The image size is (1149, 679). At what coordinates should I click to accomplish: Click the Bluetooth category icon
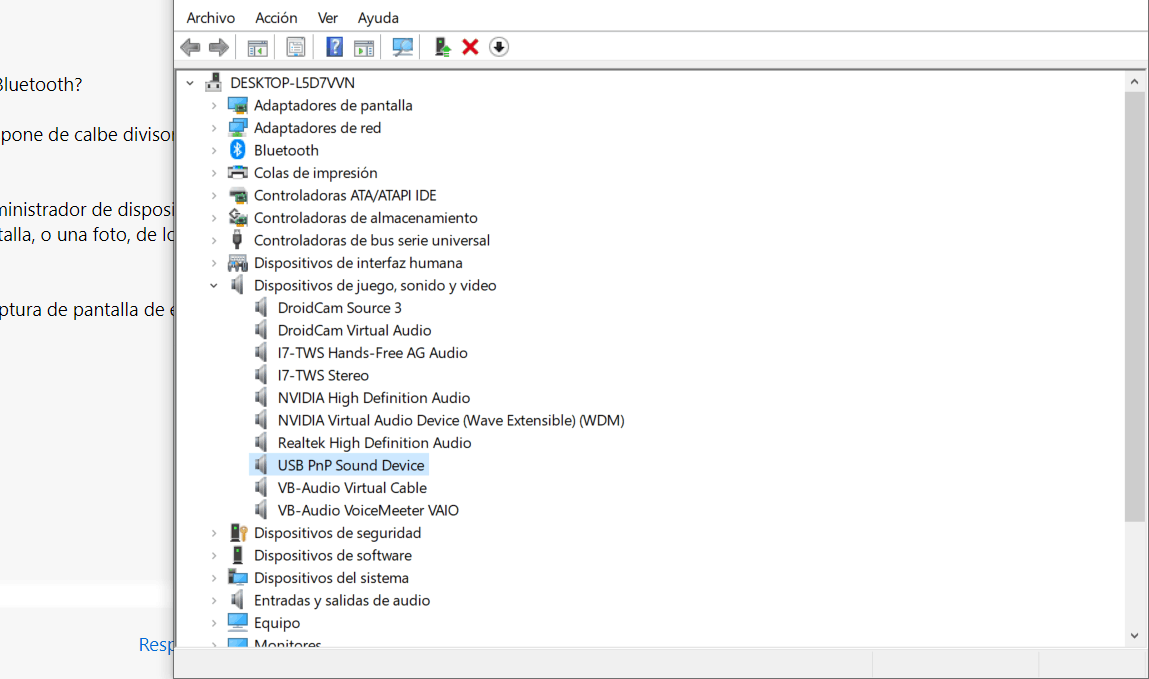point(237,150)
